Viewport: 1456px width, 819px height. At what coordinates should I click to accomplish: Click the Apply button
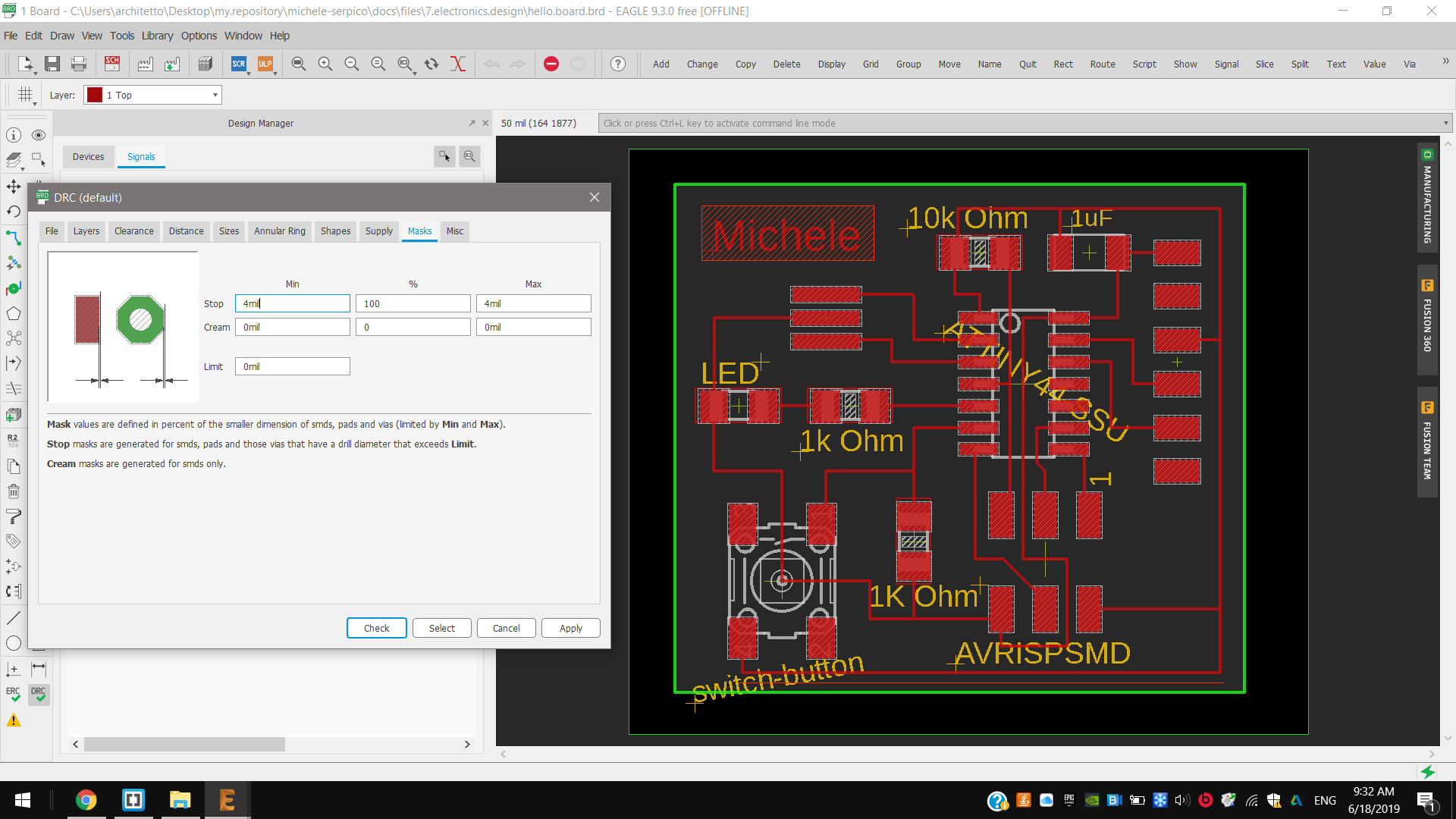click(570, 628)
